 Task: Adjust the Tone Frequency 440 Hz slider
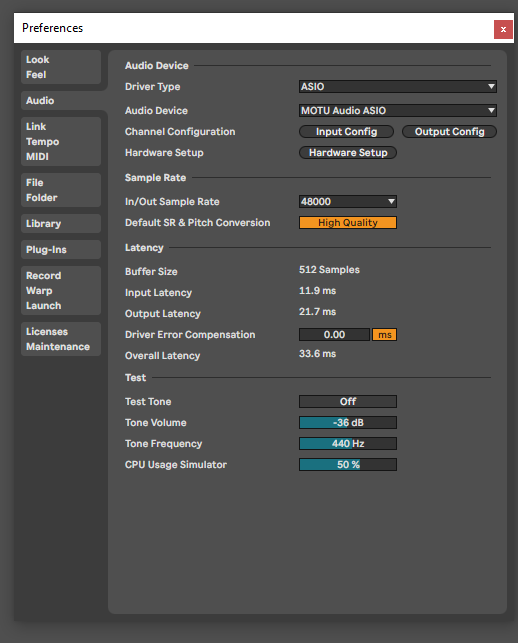click(x=347, y=443)
